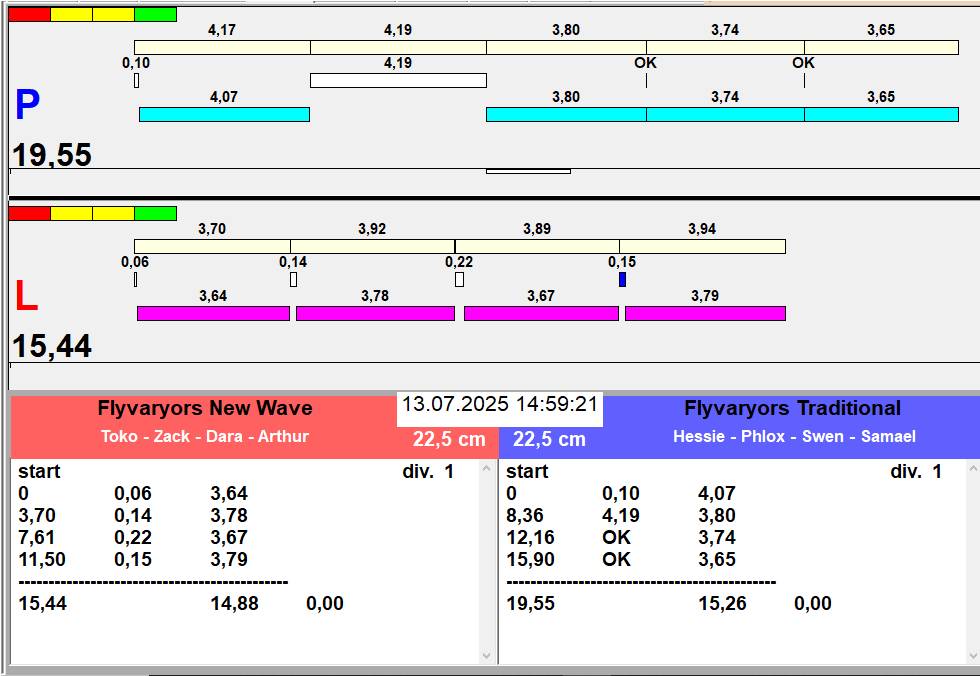980x676 pixels.
Task: Click the 0,22 cell in New Wave table
Action: tap(133, 537)
